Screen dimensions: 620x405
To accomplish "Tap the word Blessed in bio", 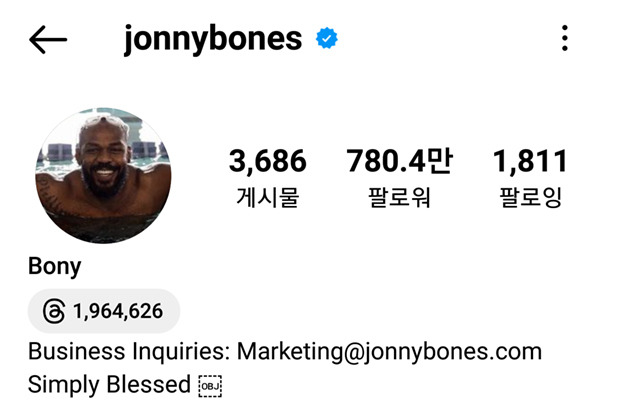I will [149, 384].
